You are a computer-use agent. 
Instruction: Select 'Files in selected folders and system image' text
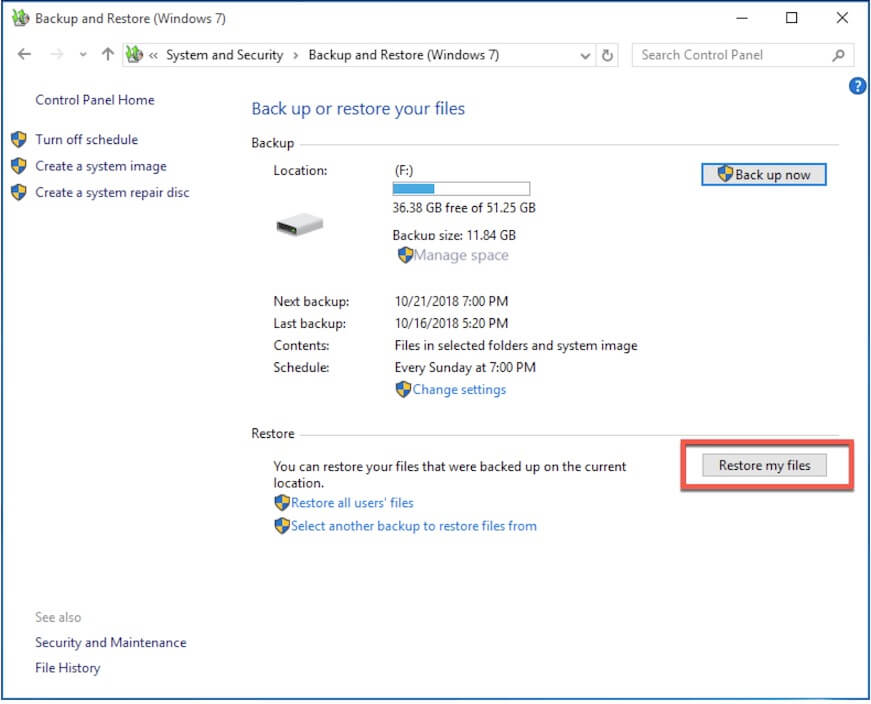[x=516, y=346]
